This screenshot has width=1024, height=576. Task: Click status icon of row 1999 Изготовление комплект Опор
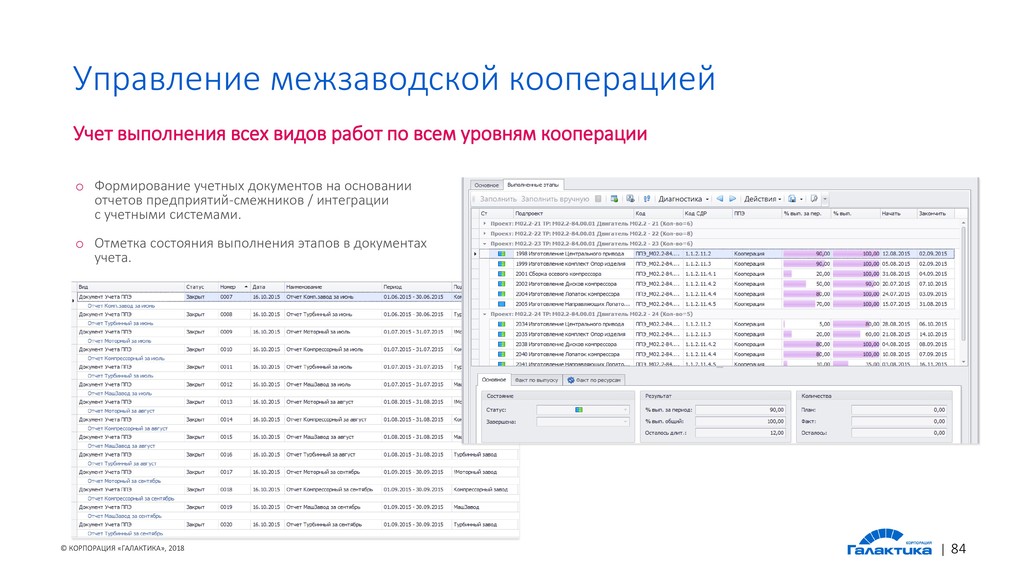[502, 264]
